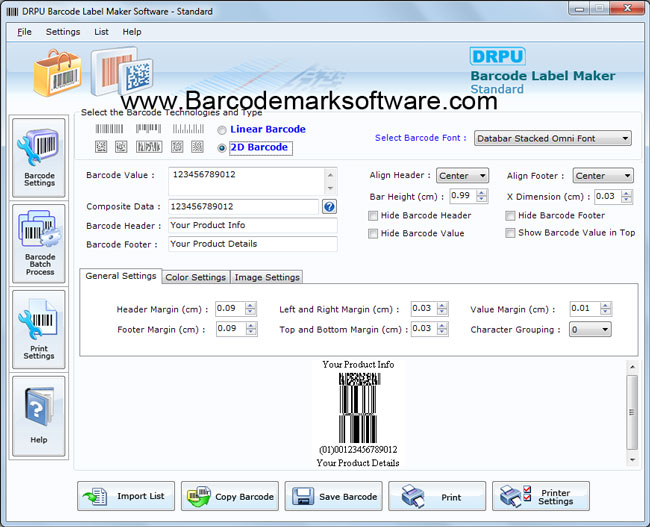Click the preview pane vertical scrollbar thumb
This screenshot has height=527, width=650.
632,413
